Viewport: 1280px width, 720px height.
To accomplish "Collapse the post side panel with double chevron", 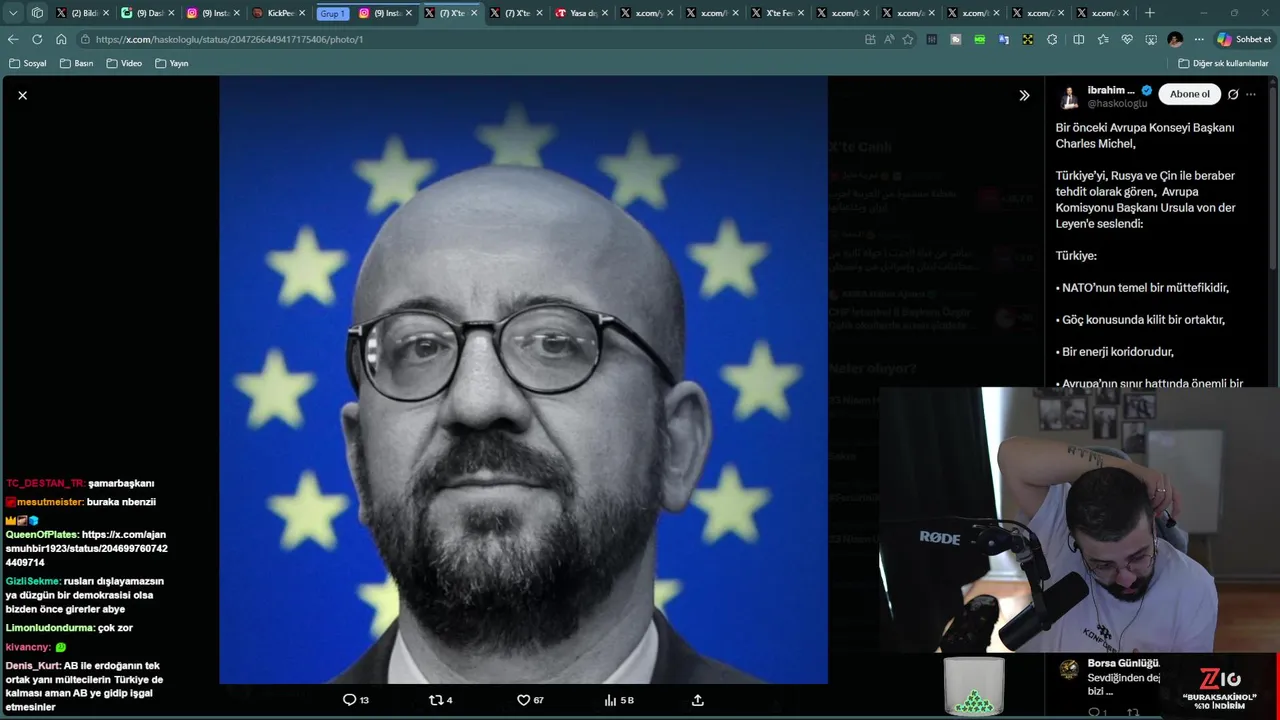I will coord(1024,95).
